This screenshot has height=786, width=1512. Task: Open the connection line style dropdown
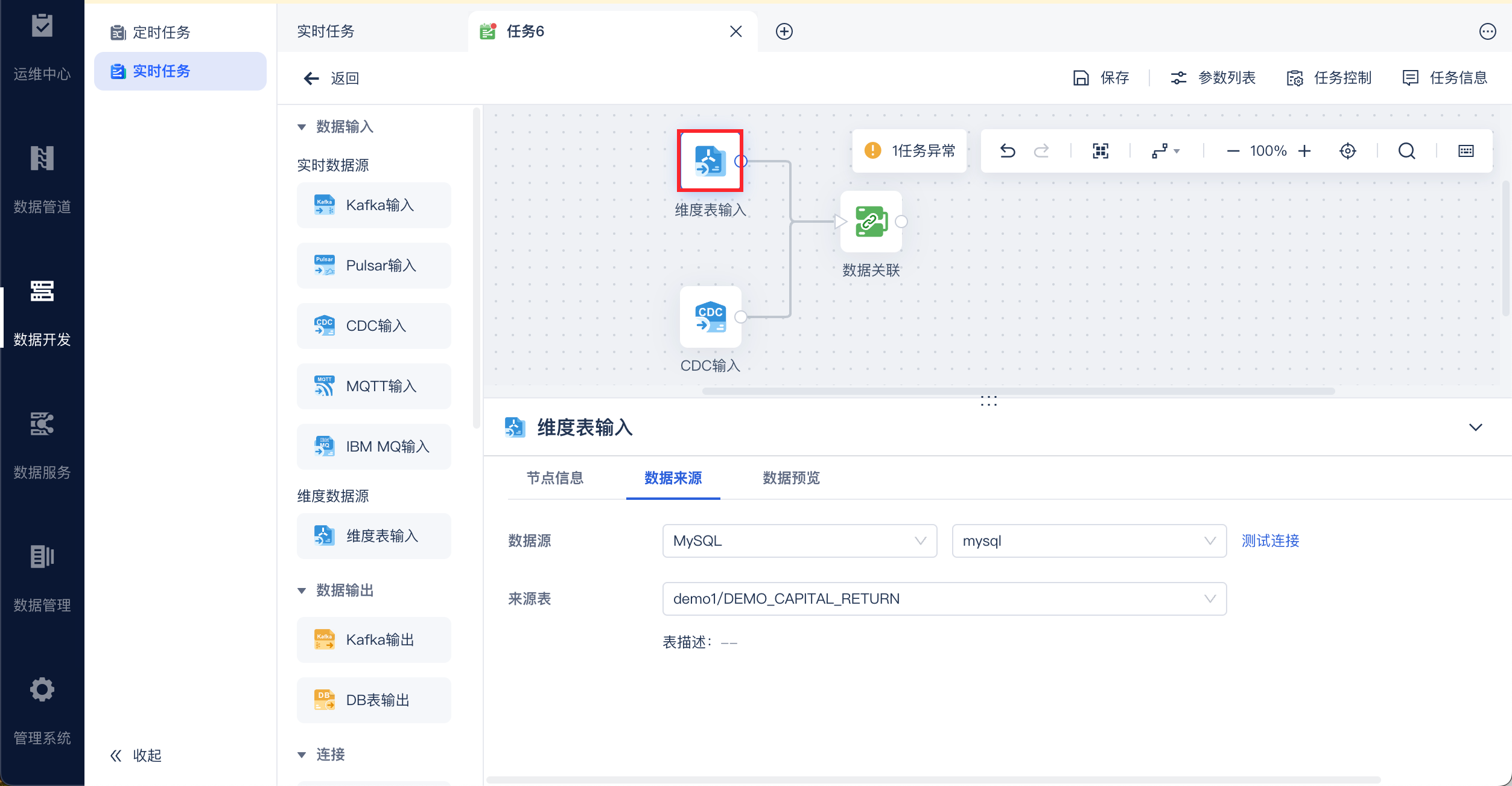(x=1166, y=151)
